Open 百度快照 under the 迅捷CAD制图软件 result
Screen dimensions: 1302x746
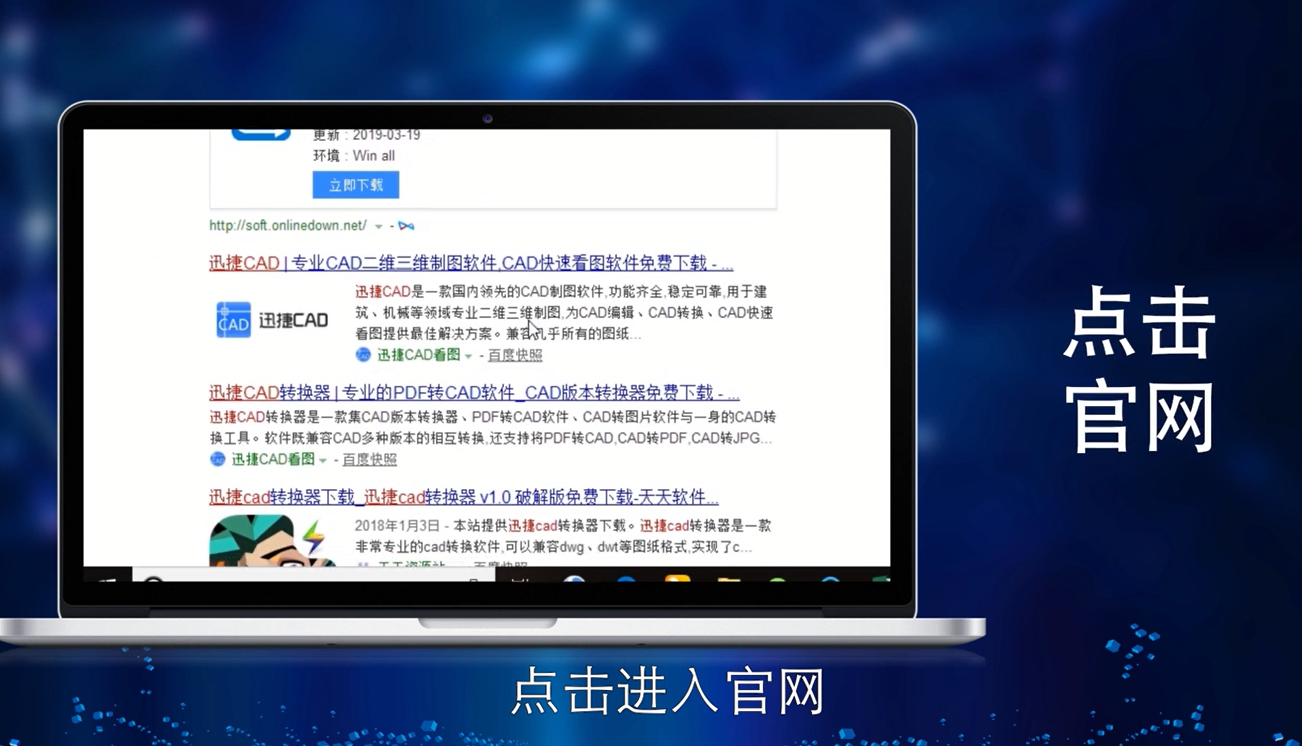515,355
